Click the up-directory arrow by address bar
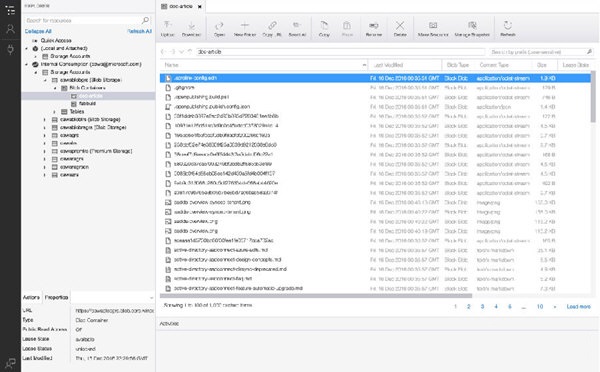The width and height of the screenshot is (600, 372). coord(190,52)
